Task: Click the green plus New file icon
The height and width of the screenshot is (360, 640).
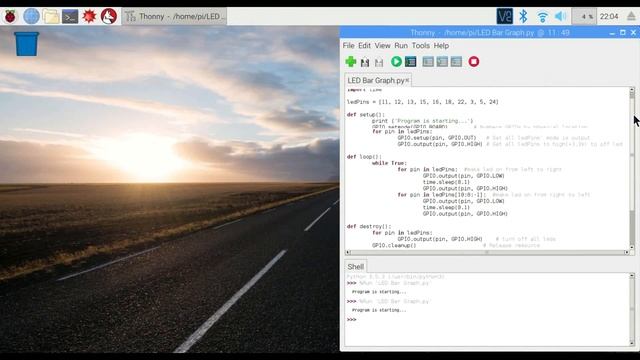Action: [351, 62]
